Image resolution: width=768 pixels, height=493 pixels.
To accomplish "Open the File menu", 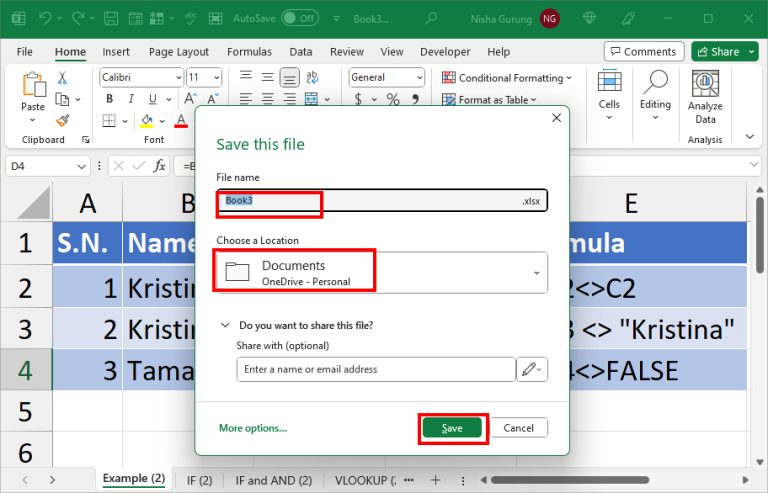I will coord(24,52).
